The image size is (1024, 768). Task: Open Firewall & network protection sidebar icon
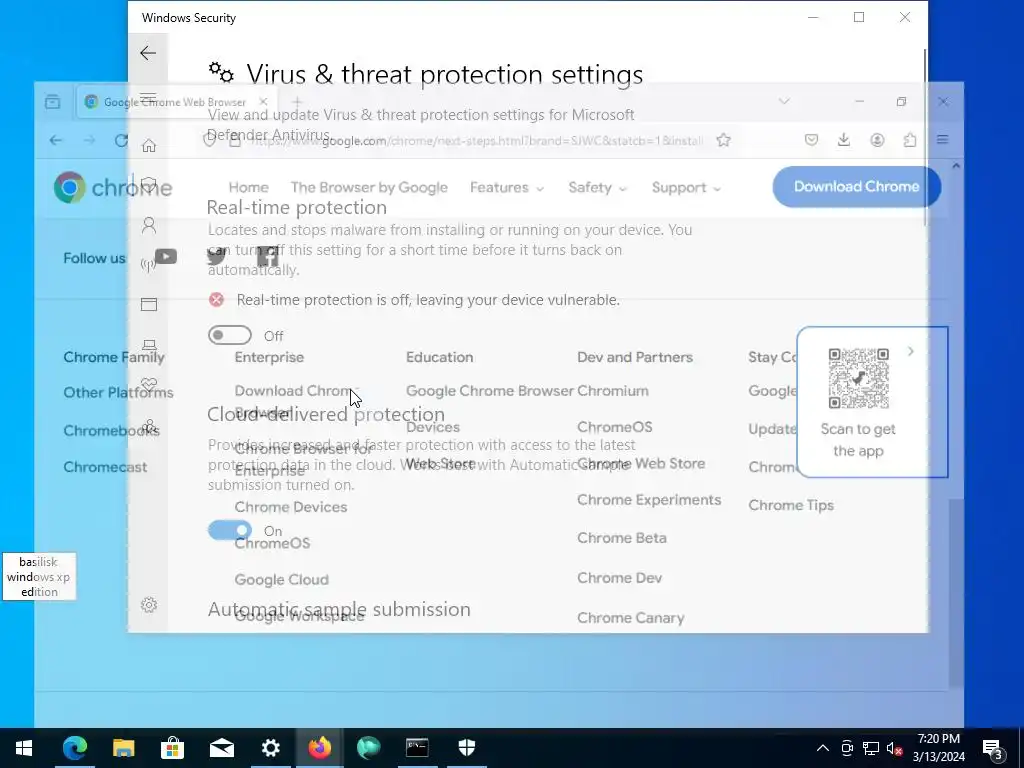tap(148, 264)
